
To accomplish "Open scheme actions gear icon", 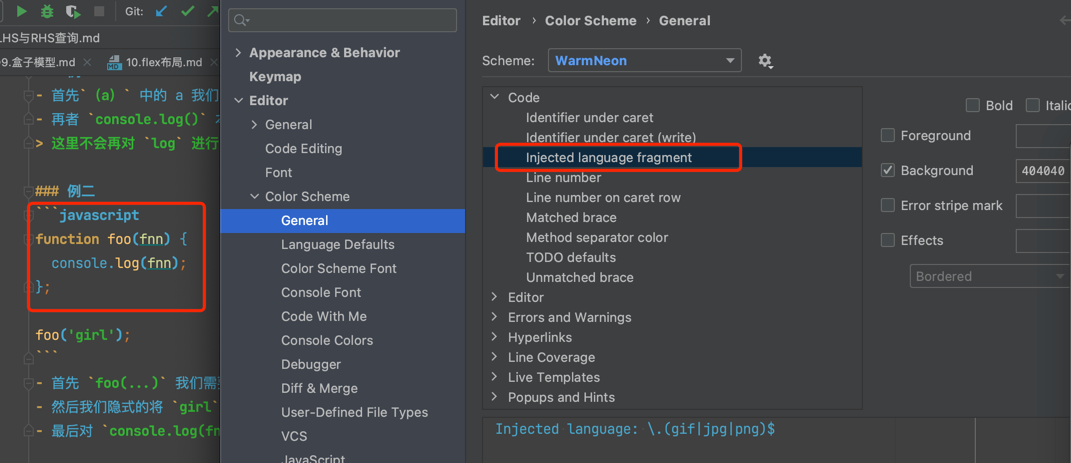I will 766,61.
